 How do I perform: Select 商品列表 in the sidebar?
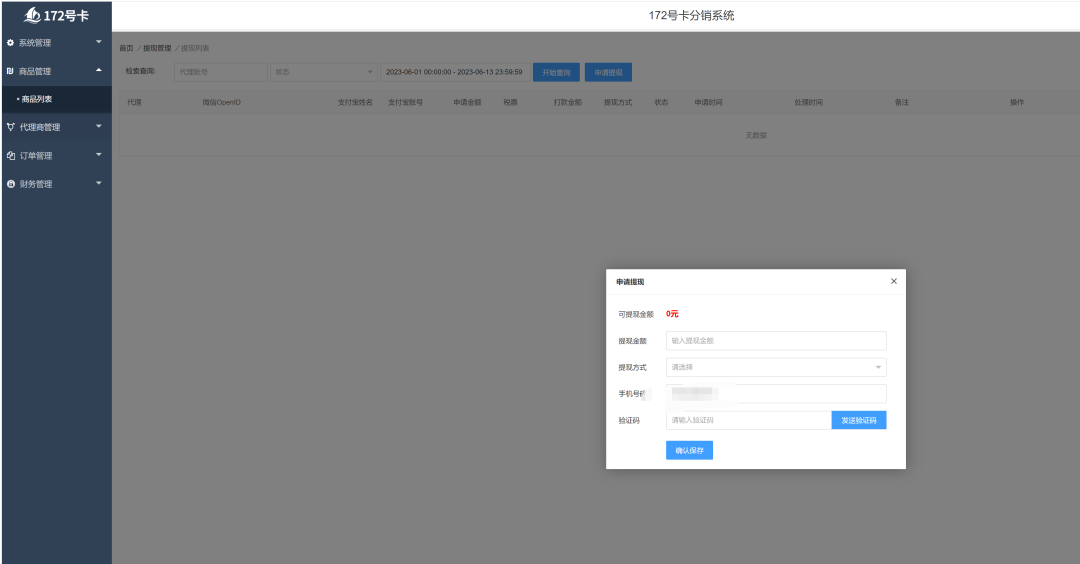click(x=37, y=99)
